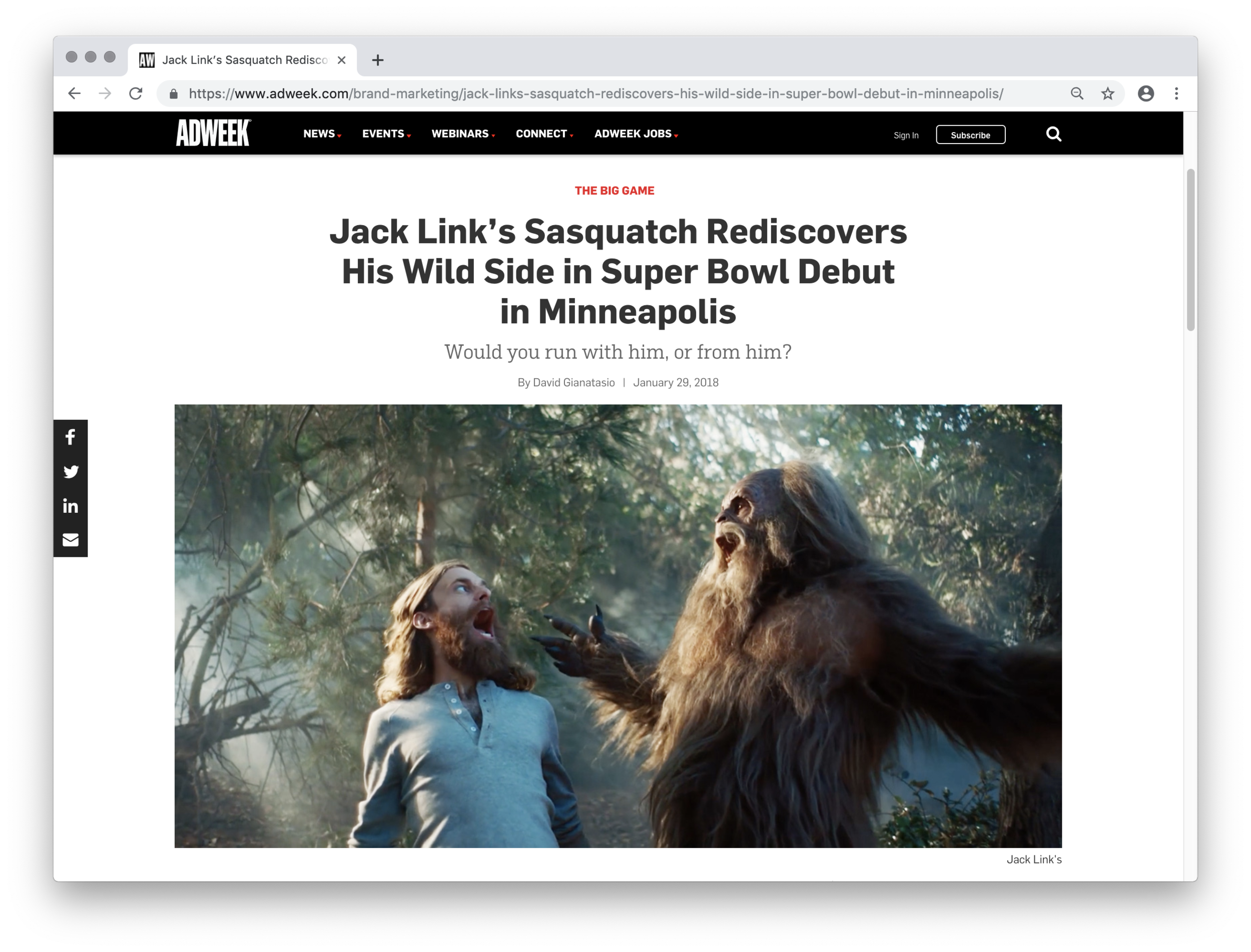Bookmark this page with the star
Viewport: 1251px width, 952px height.
(x=1107, y=94)
